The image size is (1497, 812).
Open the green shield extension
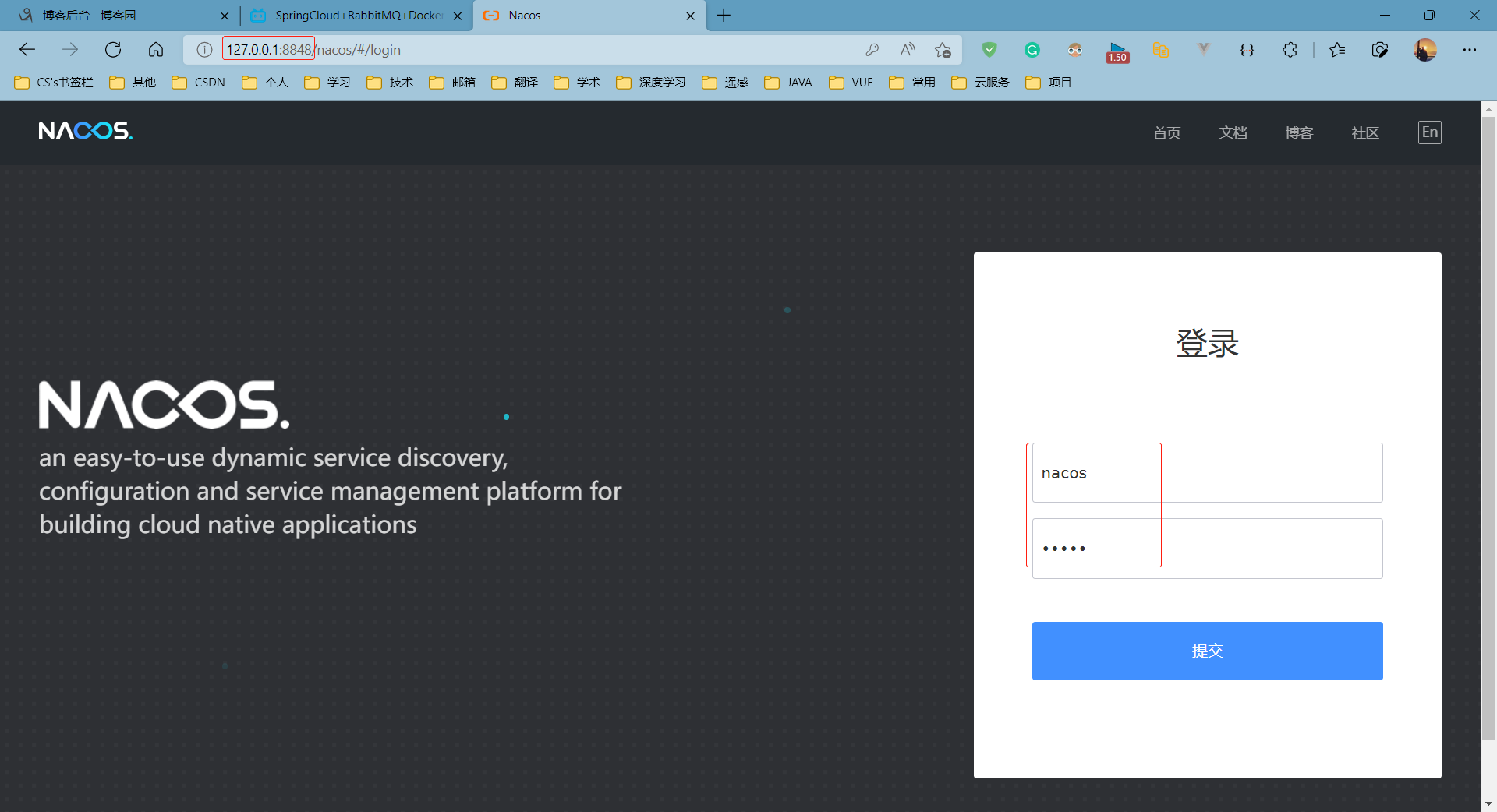(989, 50)
